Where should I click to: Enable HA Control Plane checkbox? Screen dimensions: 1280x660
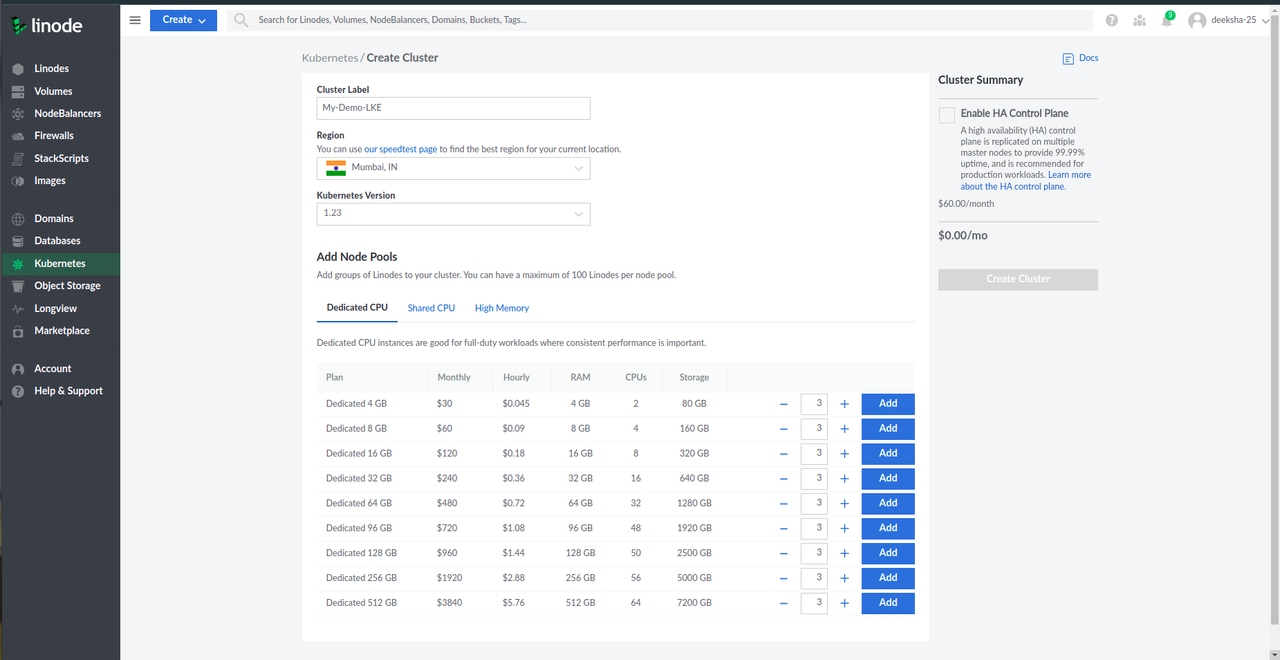click(x=947, y=115)
